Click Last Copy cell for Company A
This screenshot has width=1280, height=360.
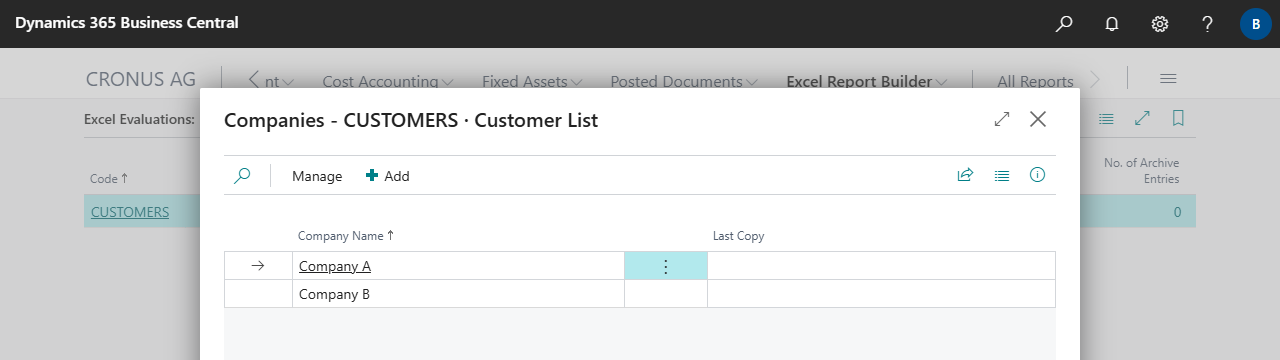[x=881, y=266]
